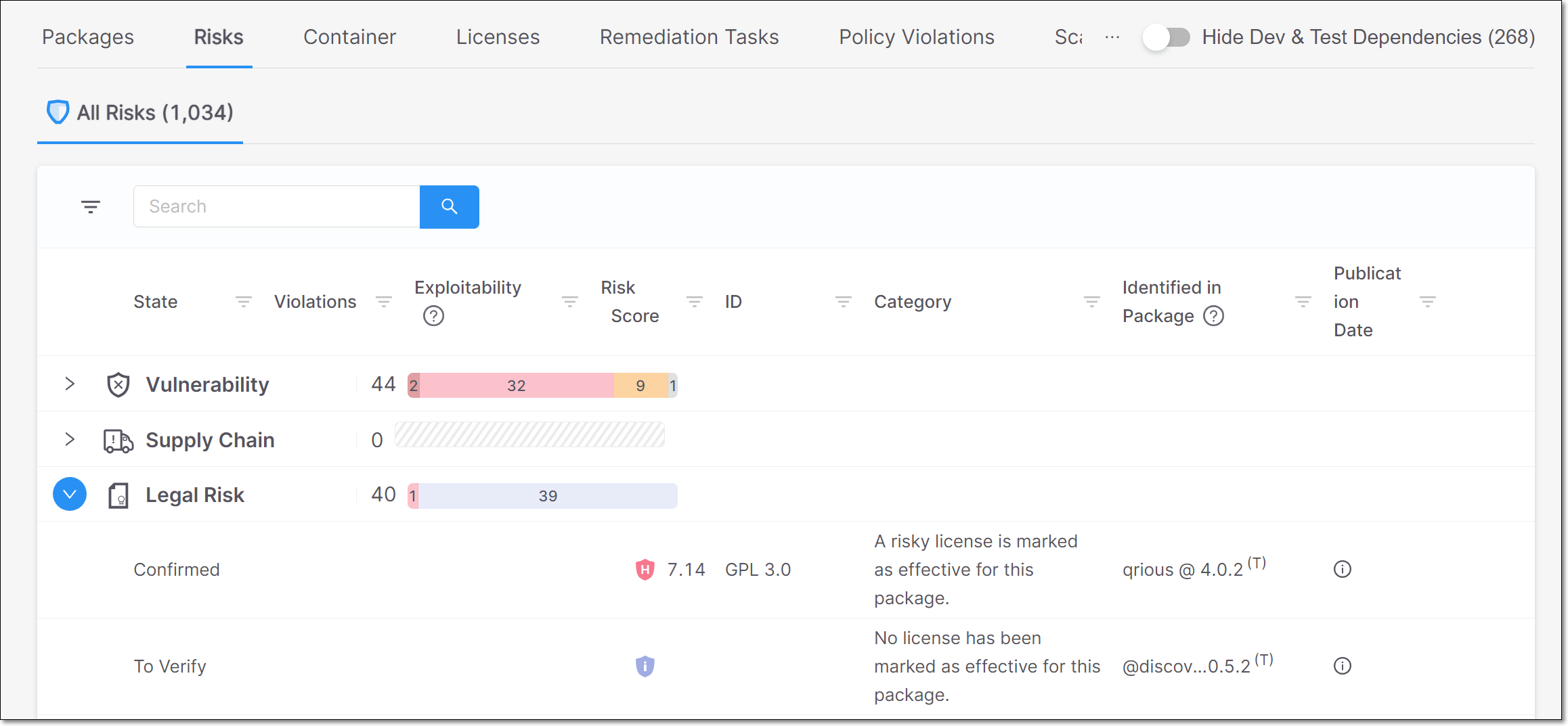Click the 39 Legal Risk bar segment
This screenshot has width=1568, height=726.
pos(548,496)
